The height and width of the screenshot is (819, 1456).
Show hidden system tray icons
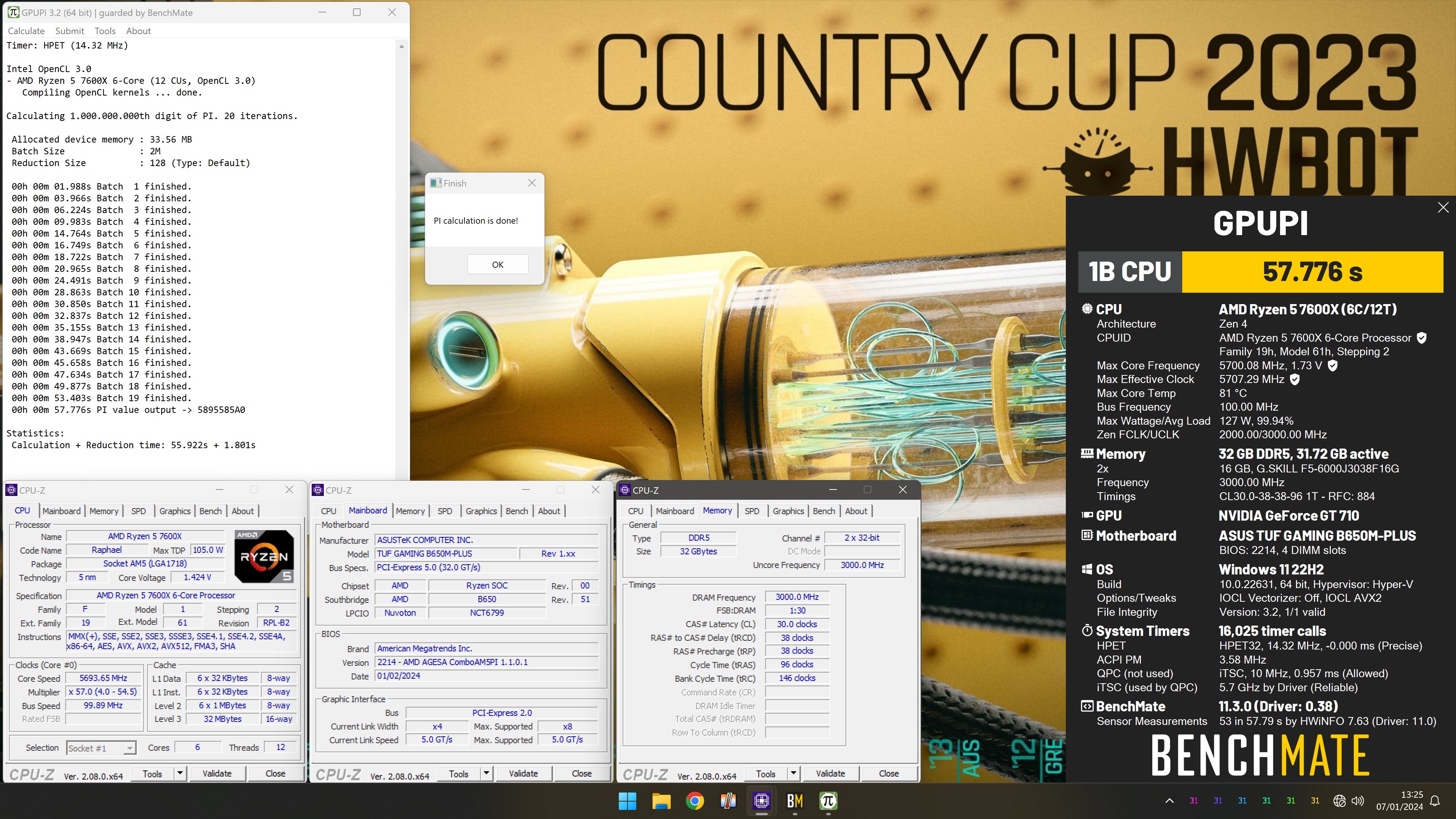point(1169,800)
